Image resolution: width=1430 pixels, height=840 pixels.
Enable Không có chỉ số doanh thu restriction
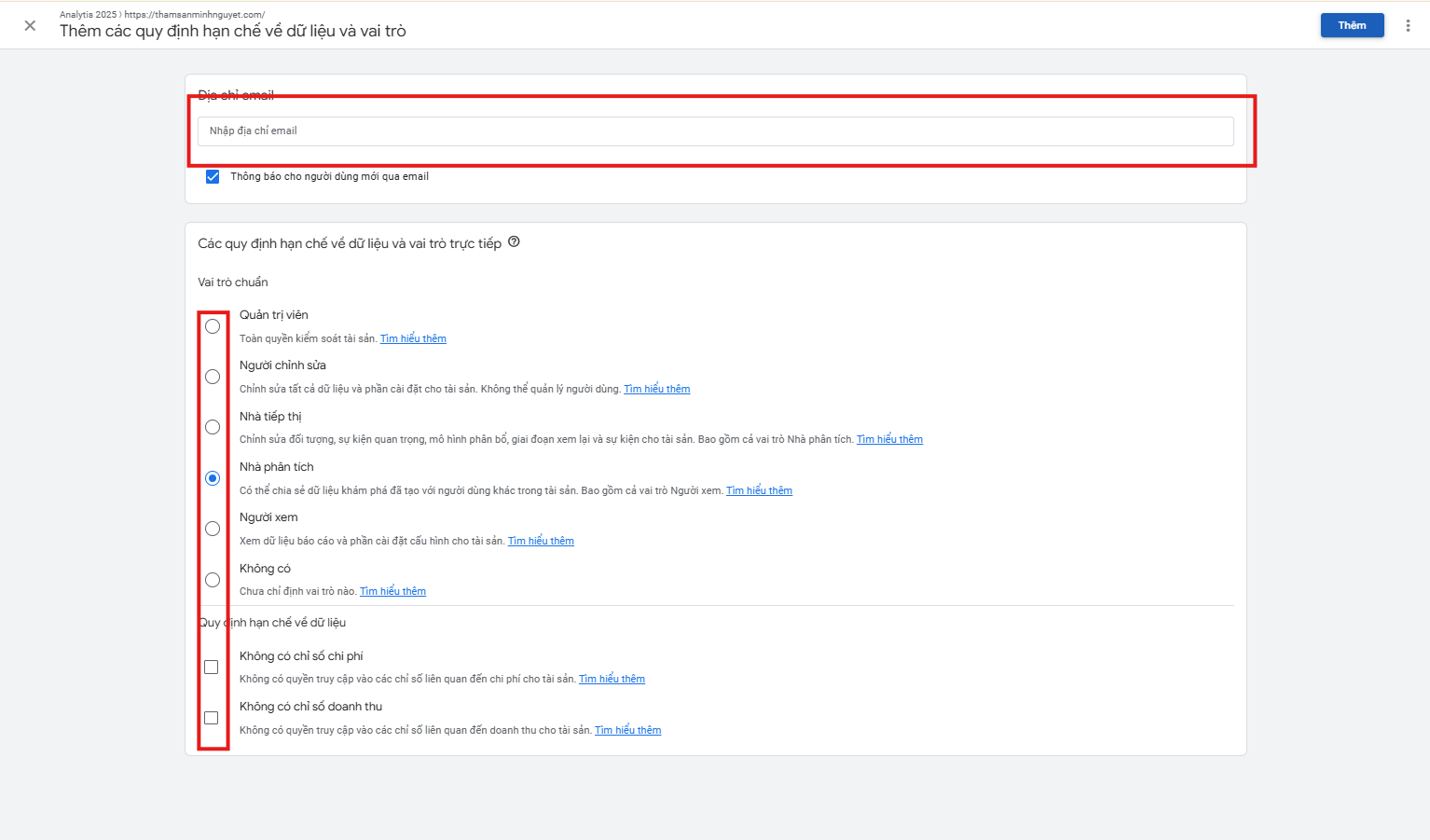pyautogui.click(x=212, y=717)
